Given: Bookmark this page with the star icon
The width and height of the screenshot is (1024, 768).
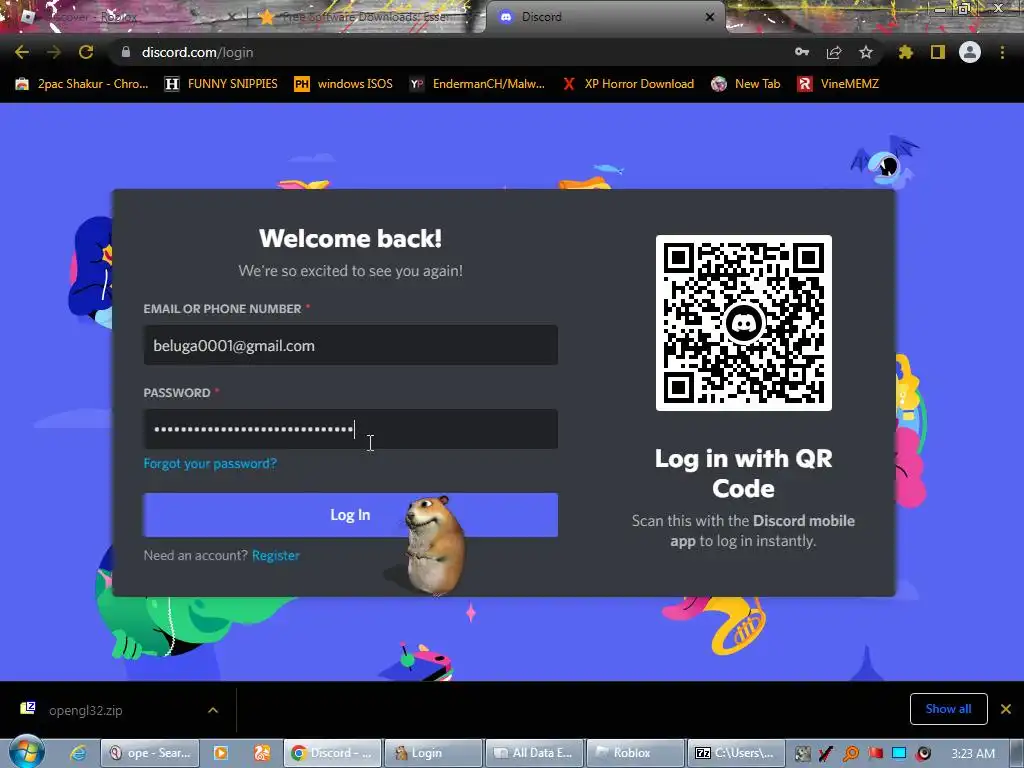Looking at the screenshot, I should click(866, 52).
